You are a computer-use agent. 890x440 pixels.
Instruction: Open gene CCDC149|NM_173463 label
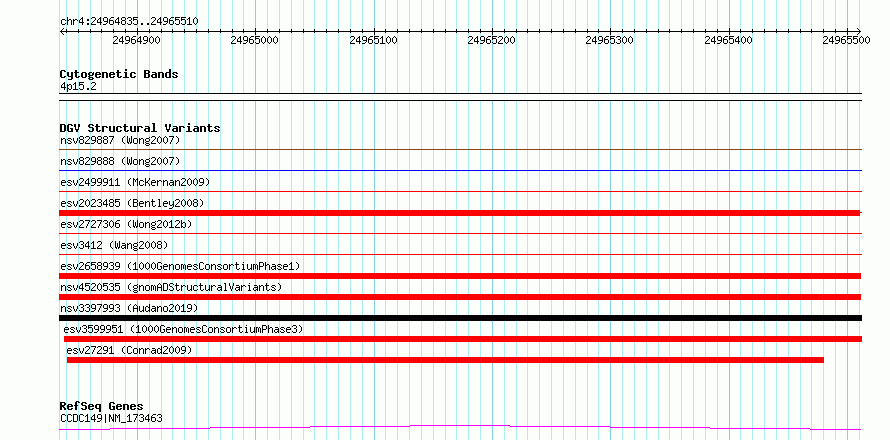pyautogui.click(x=111, y=418)
